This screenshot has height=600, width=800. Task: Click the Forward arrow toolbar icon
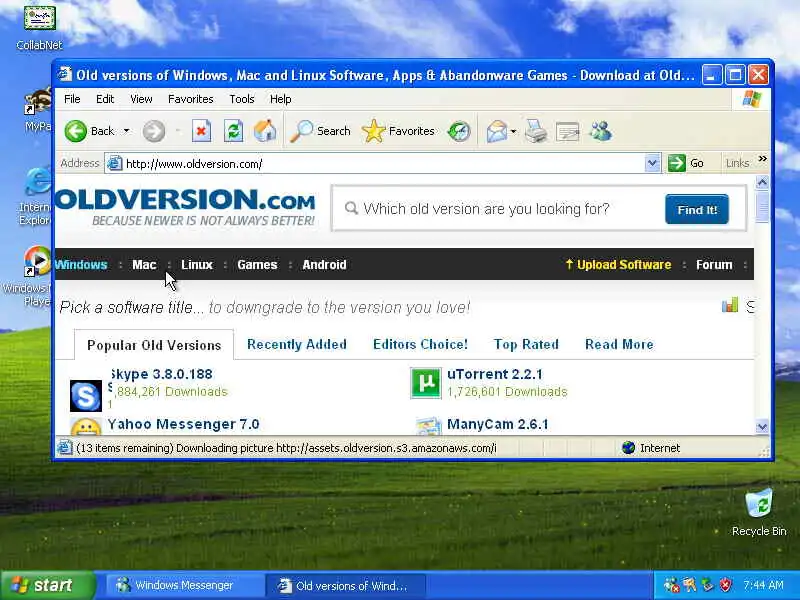[154, 131]
